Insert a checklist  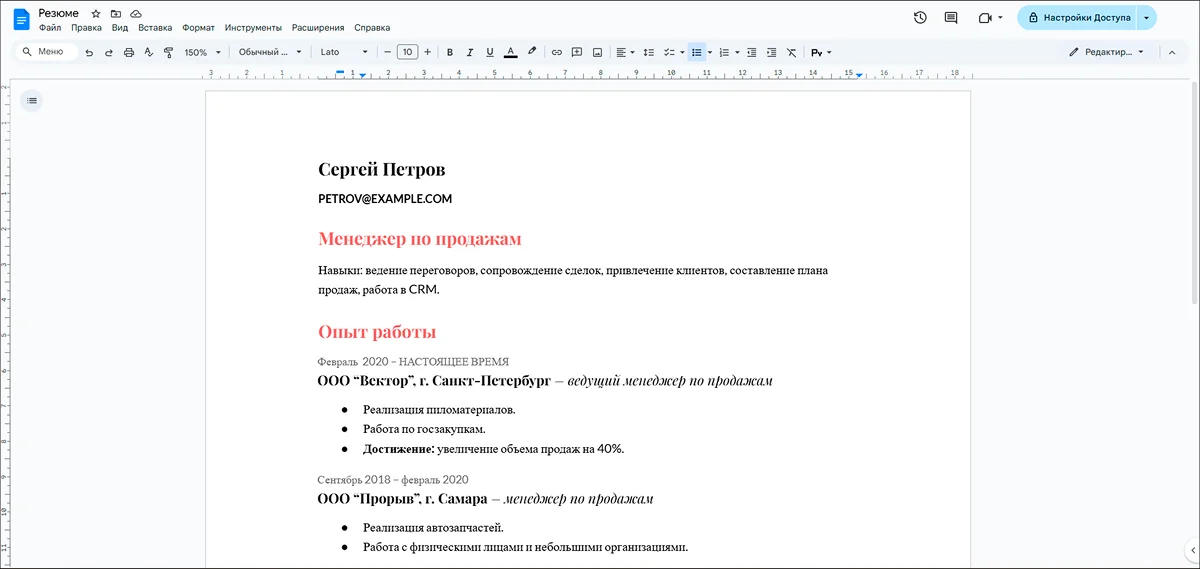click(669, 52)
